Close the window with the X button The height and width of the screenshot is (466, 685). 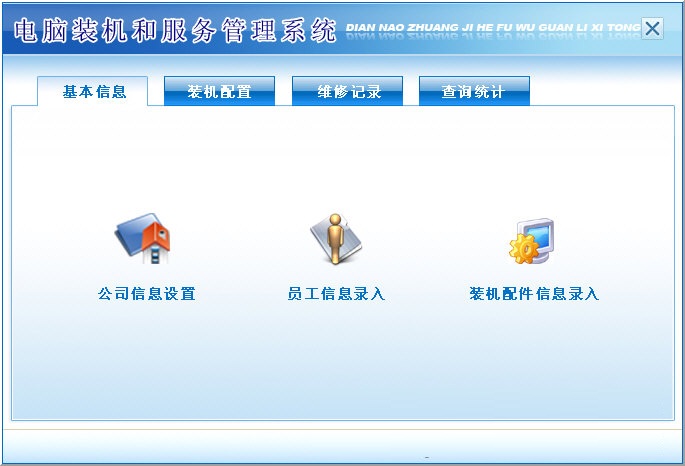652,29
